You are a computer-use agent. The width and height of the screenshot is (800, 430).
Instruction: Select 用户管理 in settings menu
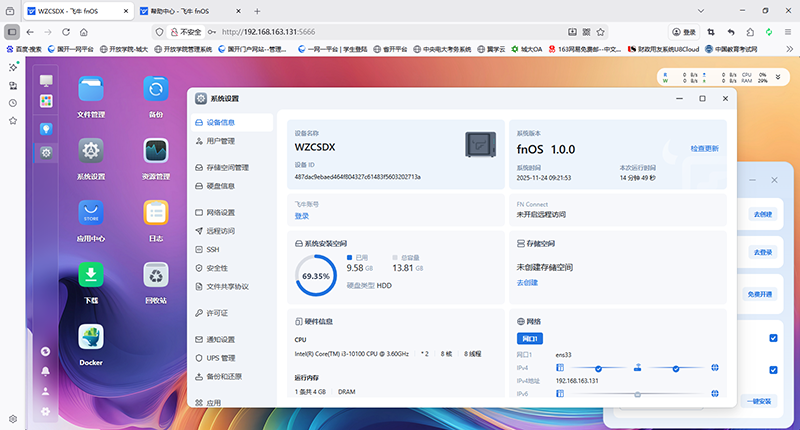(x=232, y=141)
